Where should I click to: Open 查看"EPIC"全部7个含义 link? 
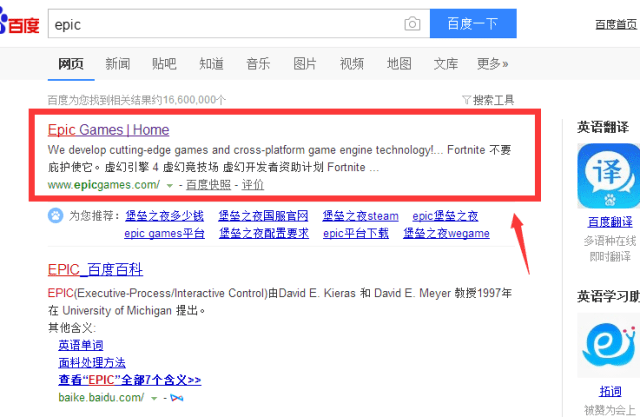(x=129, y=380)
